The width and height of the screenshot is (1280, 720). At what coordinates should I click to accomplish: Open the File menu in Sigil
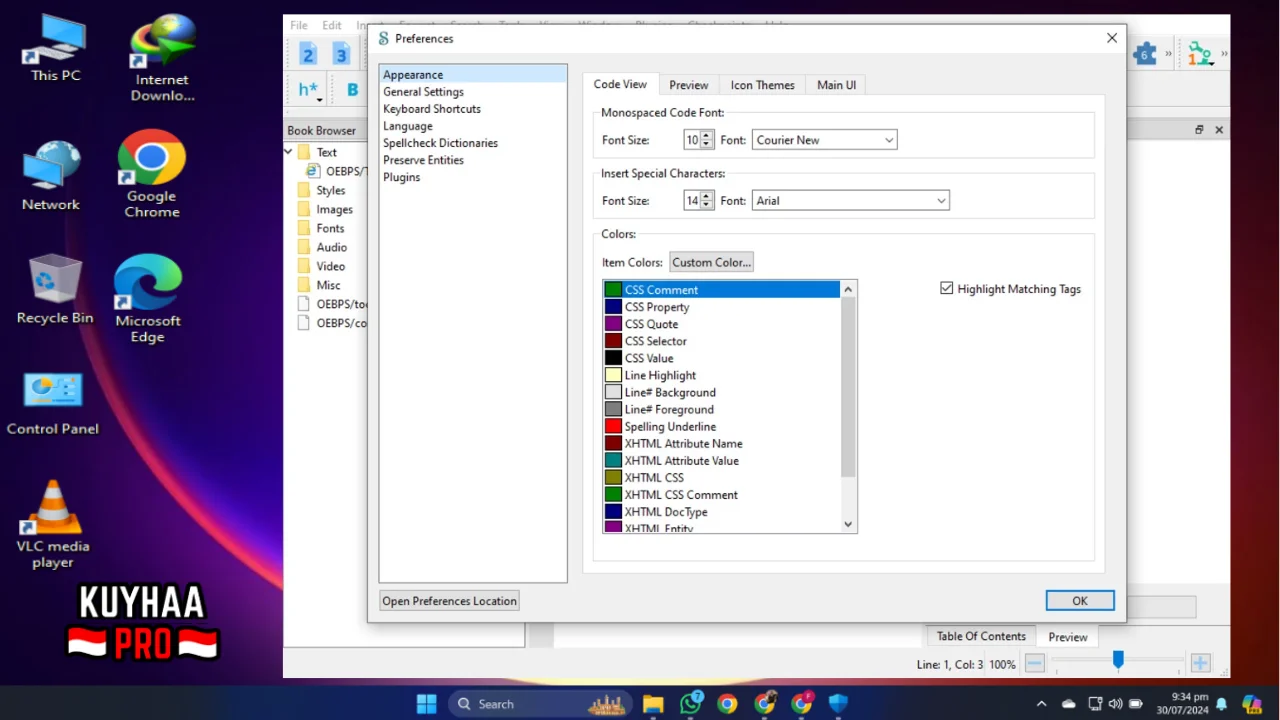[299, 25]
